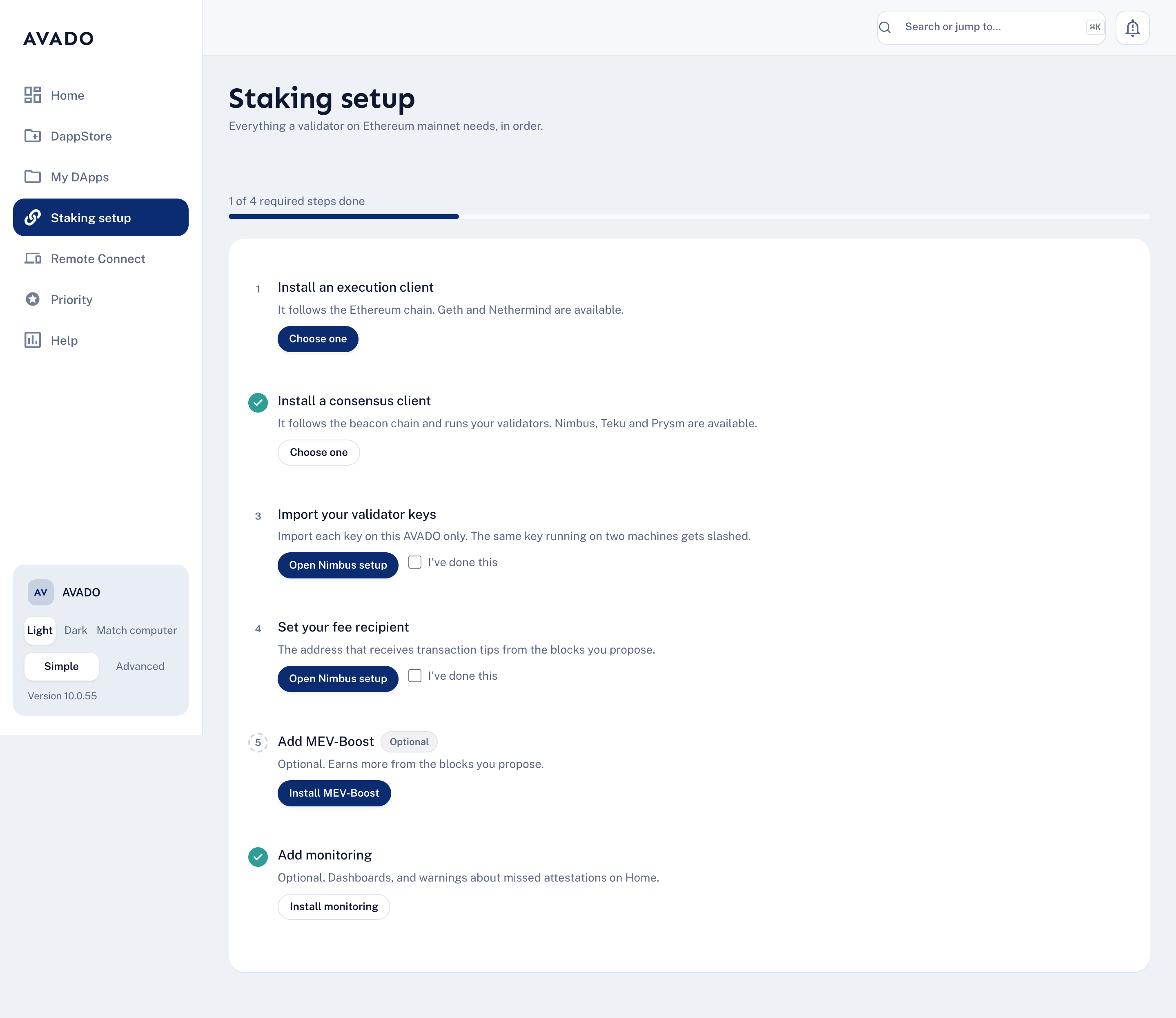Viewport: 1176px width, 1018px height.
Task: Click the Home dashboard icon
Action: tap(32, 95)
